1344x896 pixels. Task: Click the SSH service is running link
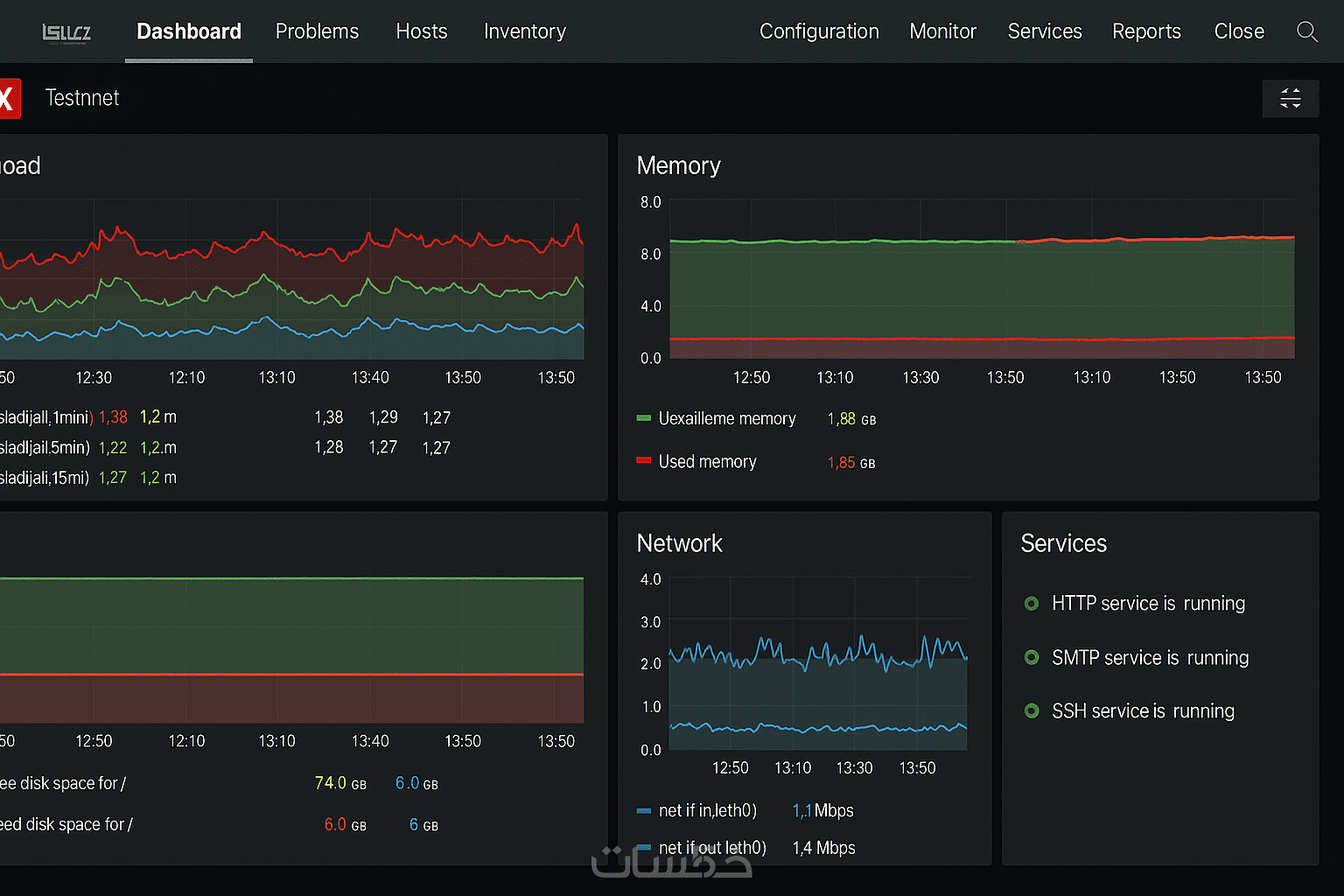[1143, 711]
